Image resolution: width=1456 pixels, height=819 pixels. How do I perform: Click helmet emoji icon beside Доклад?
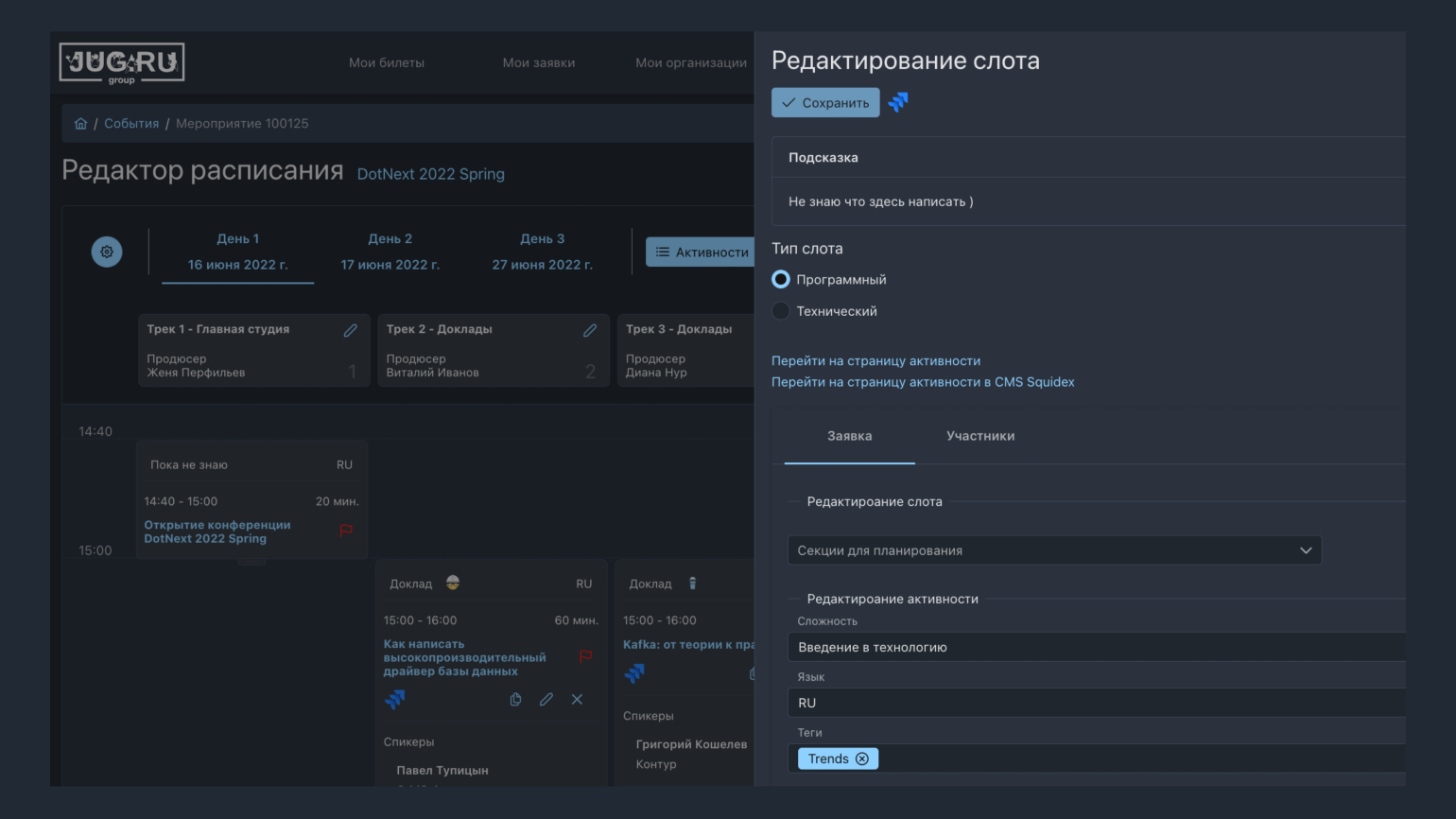point(453,583)
